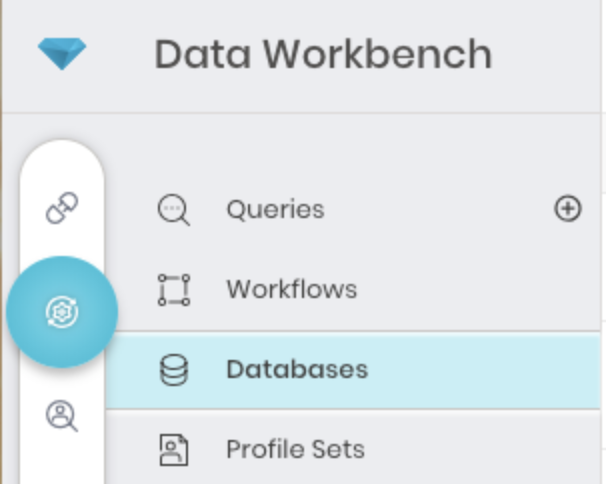
Task: Click space between Queries label and plus
Action: 440,210
